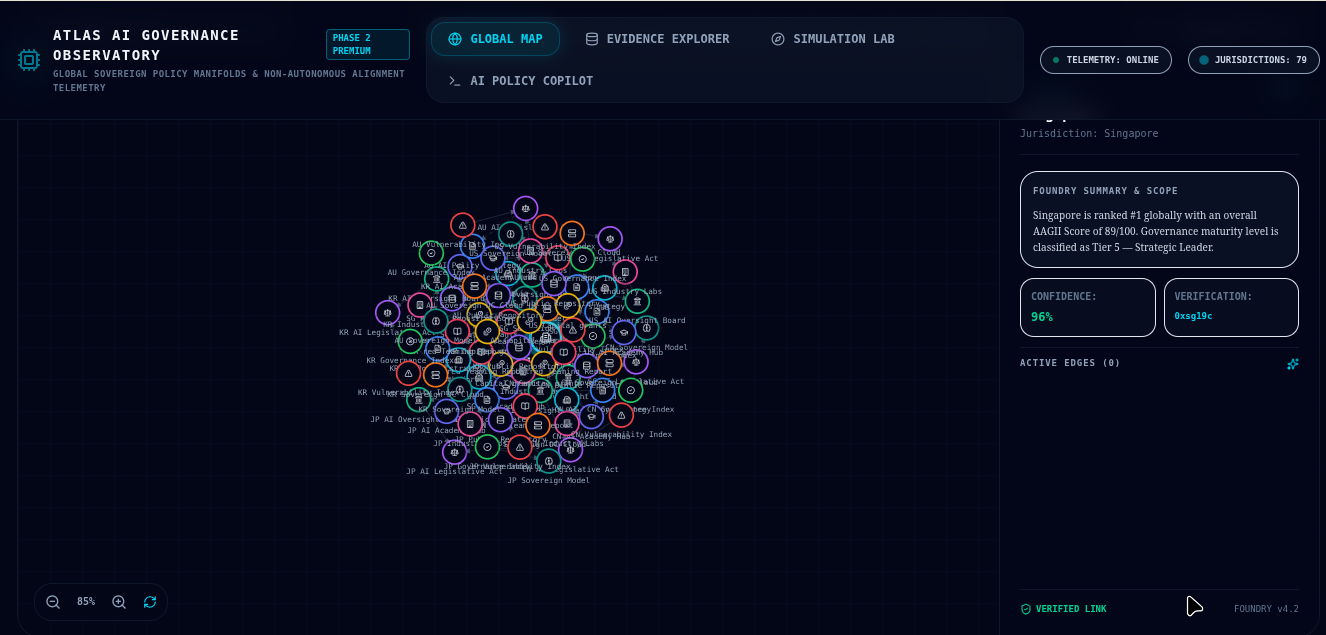Click the Phase 2 Premium badge
The width and height of the screenshot is (1326, 635).
[x=367, y=44]
